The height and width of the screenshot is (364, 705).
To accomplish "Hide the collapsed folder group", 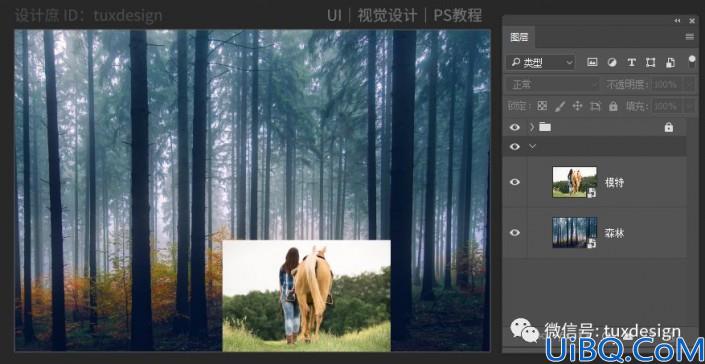I will 514,127.
